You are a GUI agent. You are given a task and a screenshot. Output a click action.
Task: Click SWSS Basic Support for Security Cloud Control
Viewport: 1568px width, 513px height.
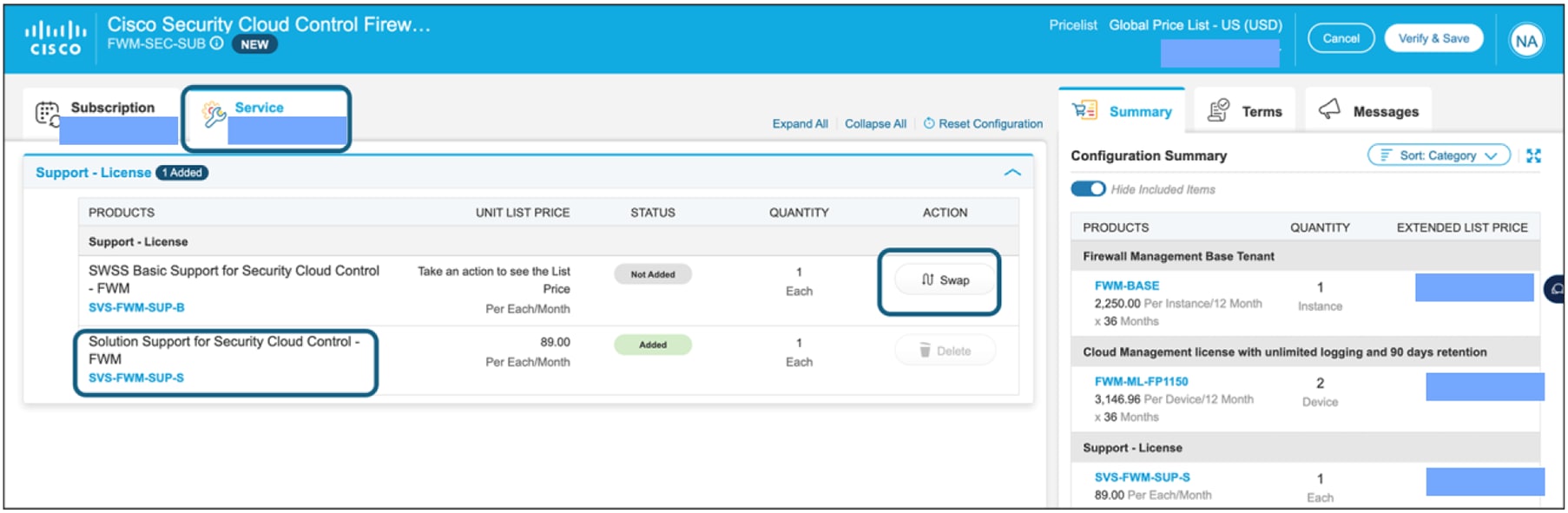[x=234, y=279]
